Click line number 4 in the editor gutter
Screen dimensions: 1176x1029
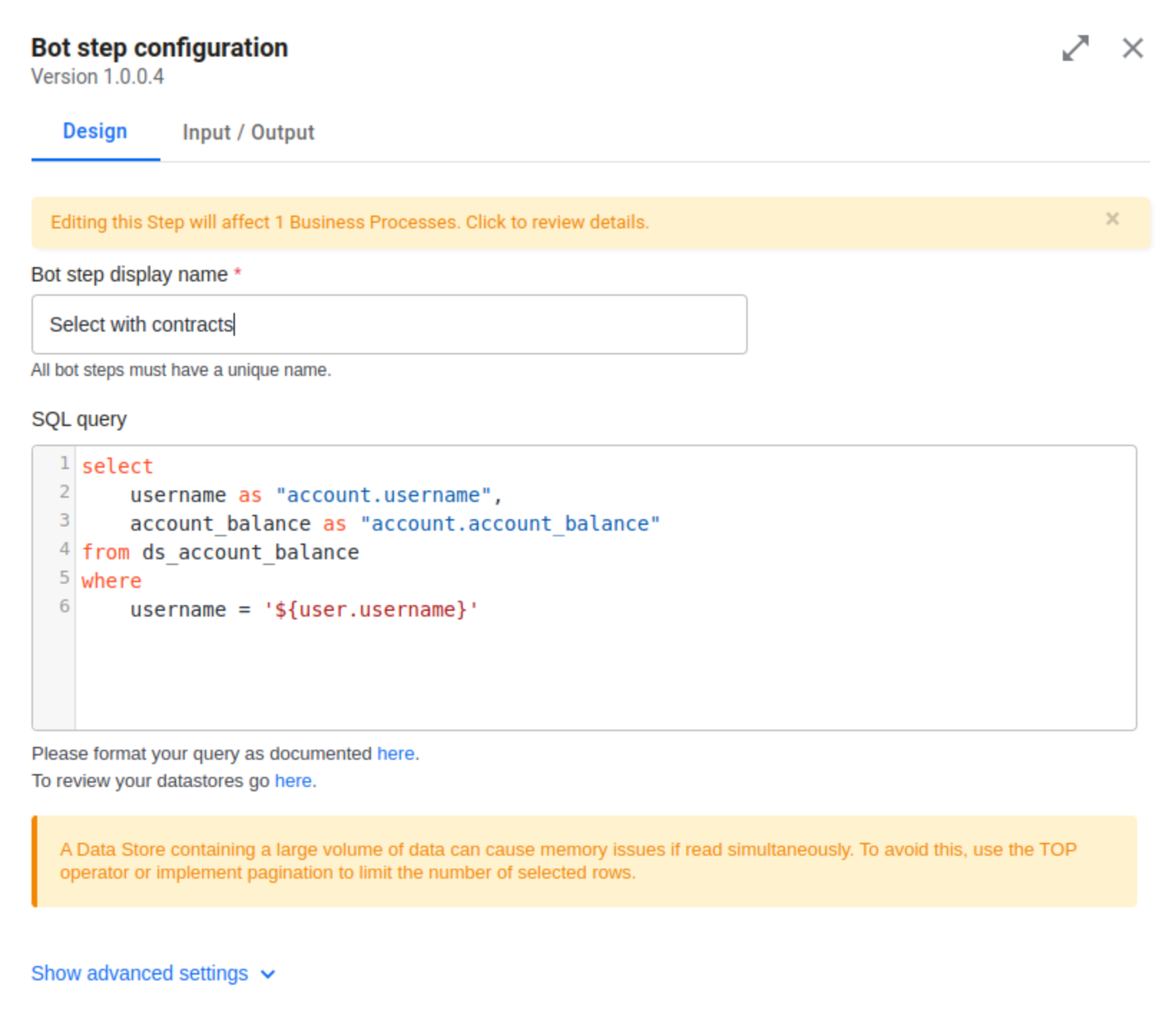(64, 549)
